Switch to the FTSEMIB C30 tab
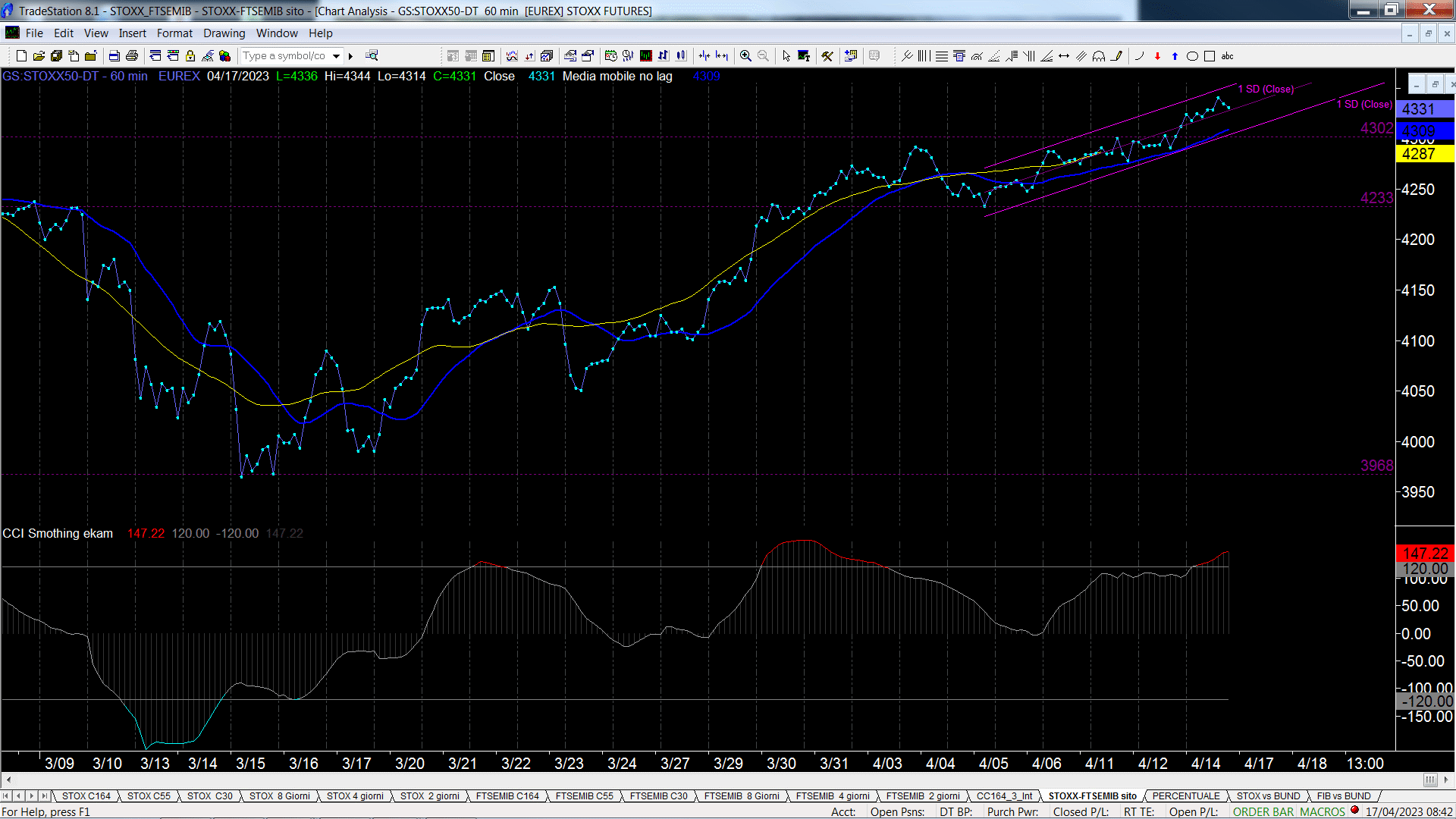This screenshot has width=1456, height=819. pos(659,796)
